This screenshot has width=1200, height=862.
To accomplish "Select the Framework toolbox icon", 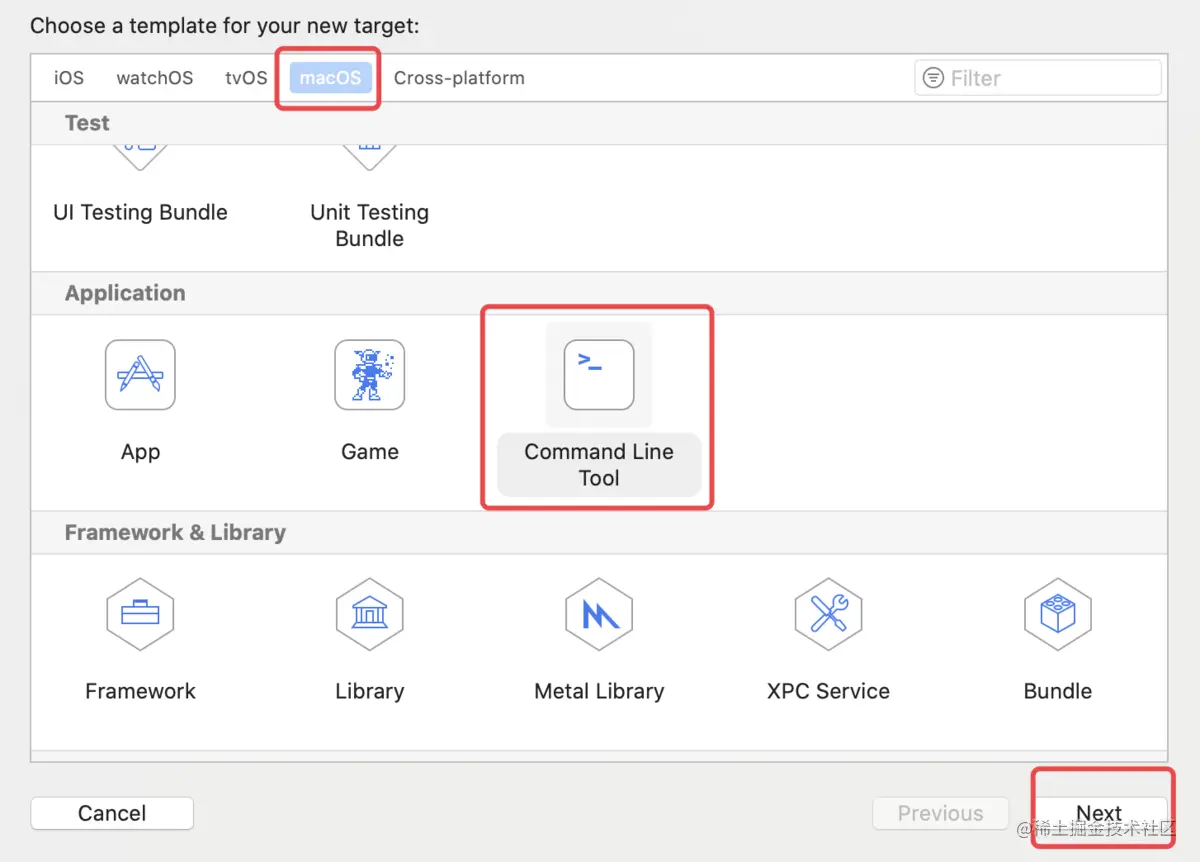I will tap(140, 613).
